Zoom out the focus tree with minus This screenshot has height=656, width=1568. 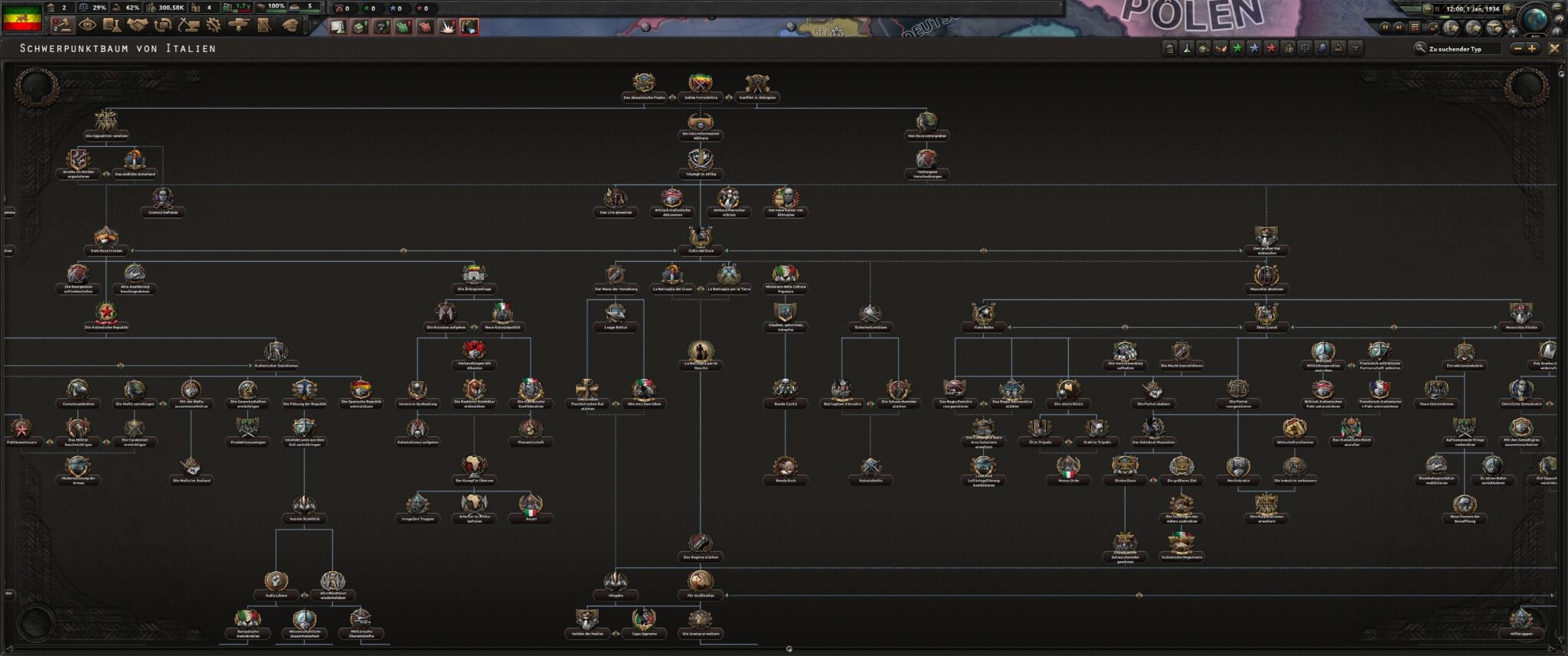pos(1517,48)
